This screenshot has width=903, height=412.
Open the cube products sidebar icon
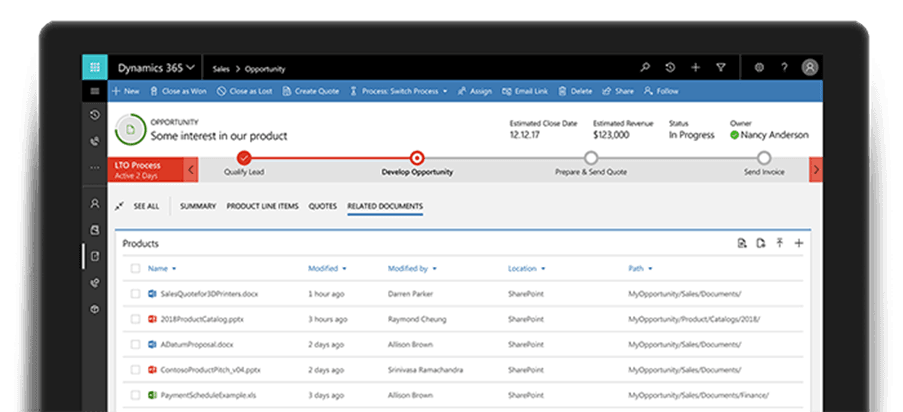95,309
